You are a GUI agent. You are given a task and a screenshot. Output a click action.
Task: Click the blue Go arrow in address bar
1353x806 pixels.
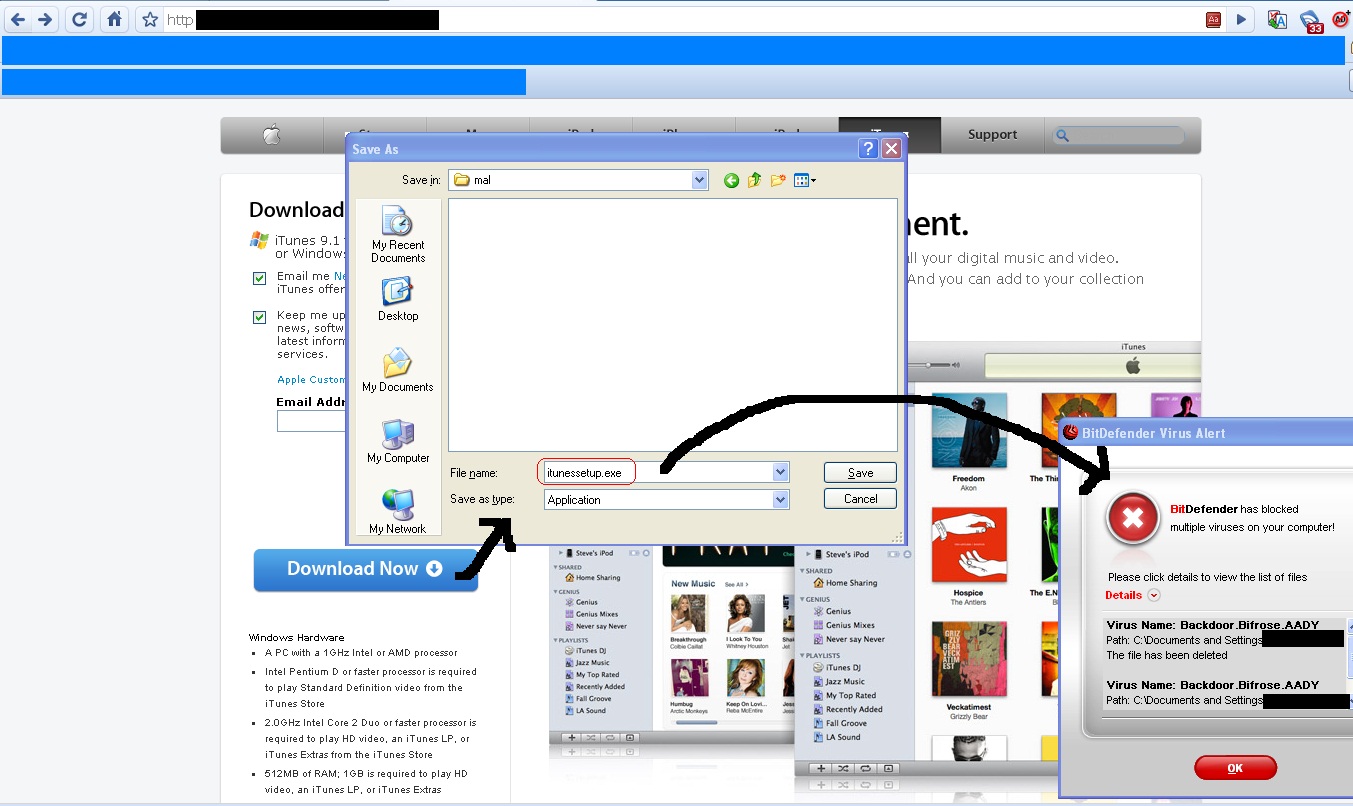coord(1241,19)
